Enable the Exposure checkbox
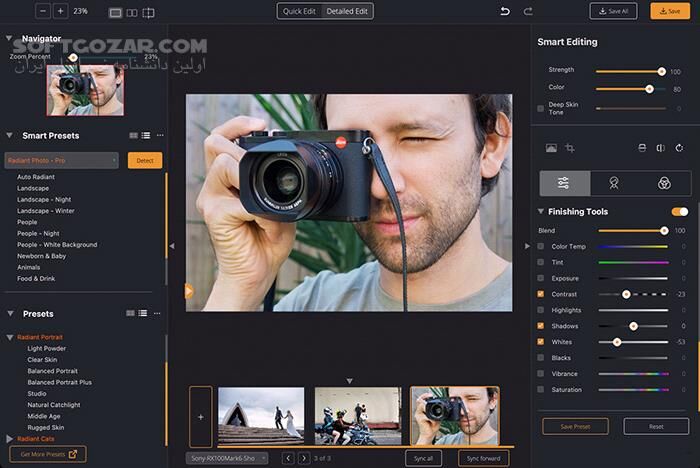The width and height of the screenshot is (700, 468). [x=541, y=278]
